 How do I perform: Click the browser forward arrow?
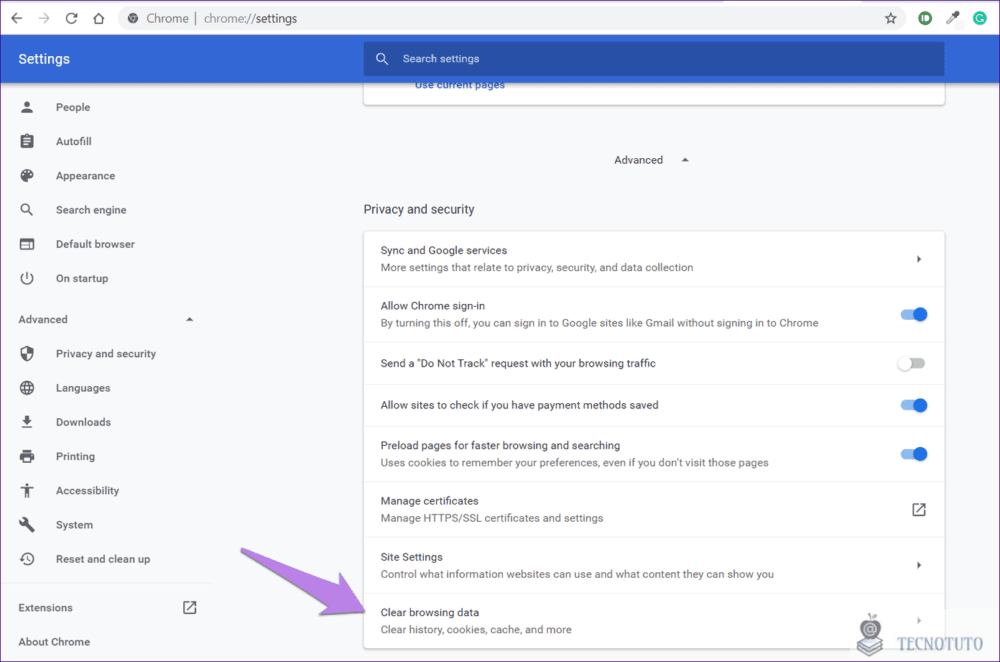44,18
